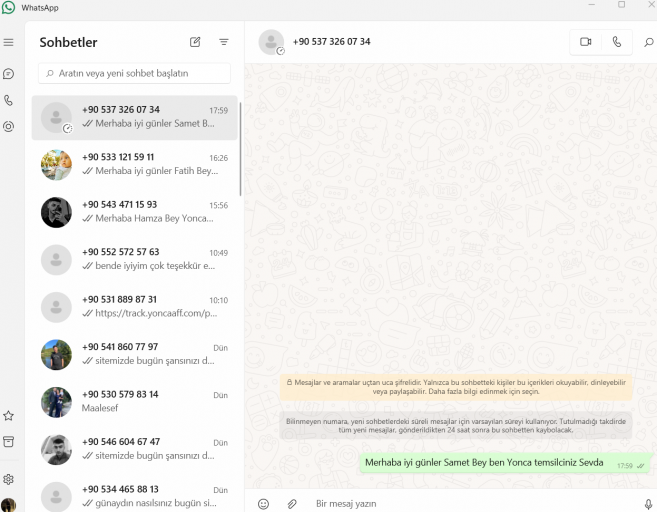The height and width of the screenshot is (512, 657).
Task: Click 'Maalesef' message preview
Action: point(100,408)
